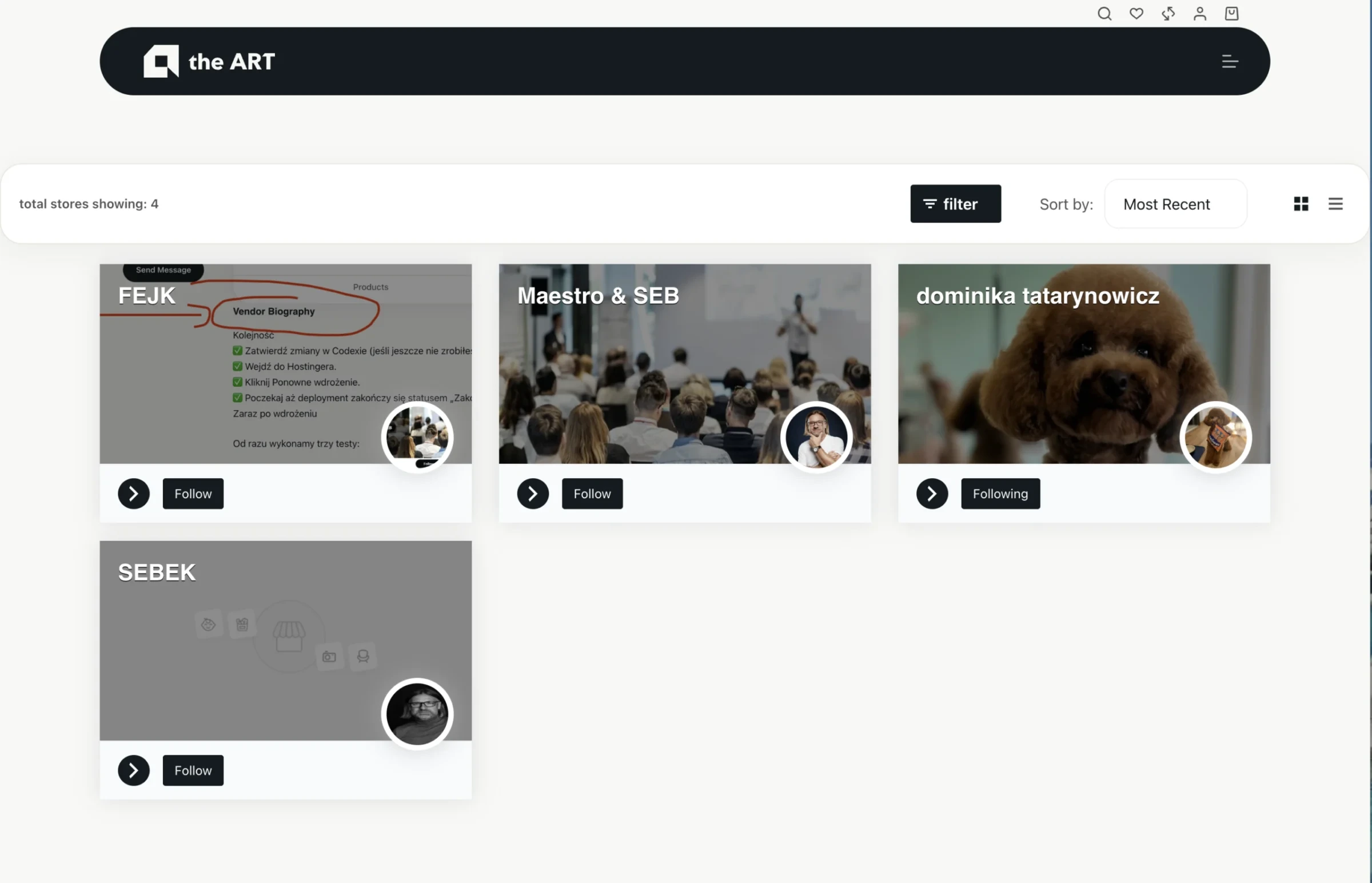Open the FEJK store avatar
This screenshot has height=883, width=1372.
(x=417, y=437)
